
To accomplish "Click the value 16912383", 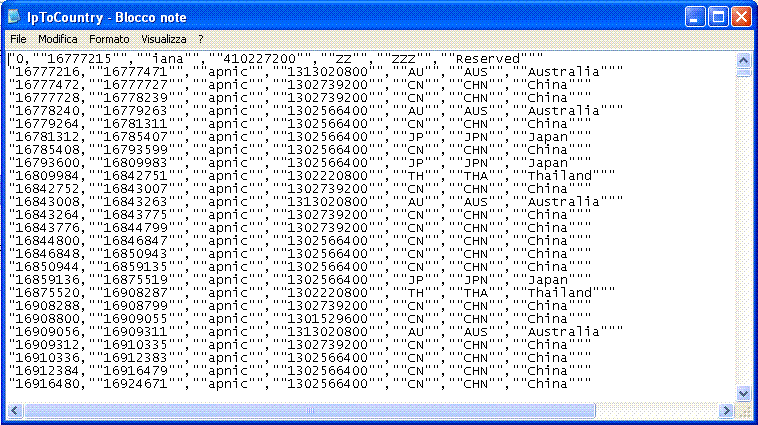I will coord(136,358).
